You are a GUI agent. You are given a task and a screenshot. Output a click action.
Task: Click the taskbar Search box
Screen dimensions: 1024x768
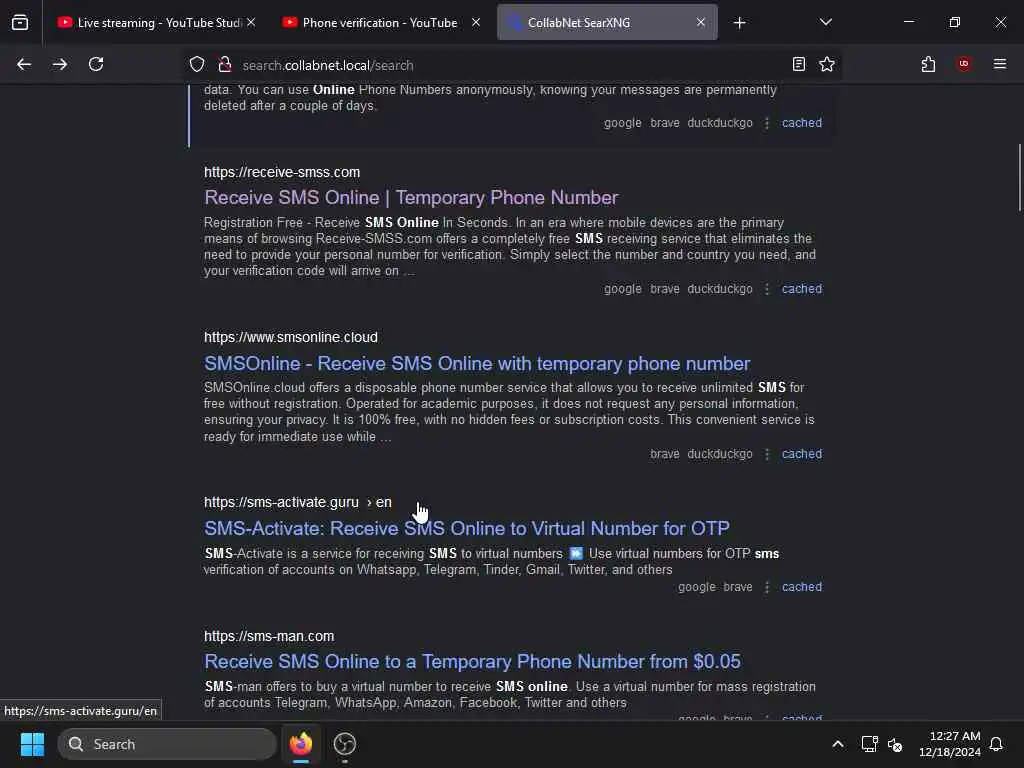click(167, 744)
